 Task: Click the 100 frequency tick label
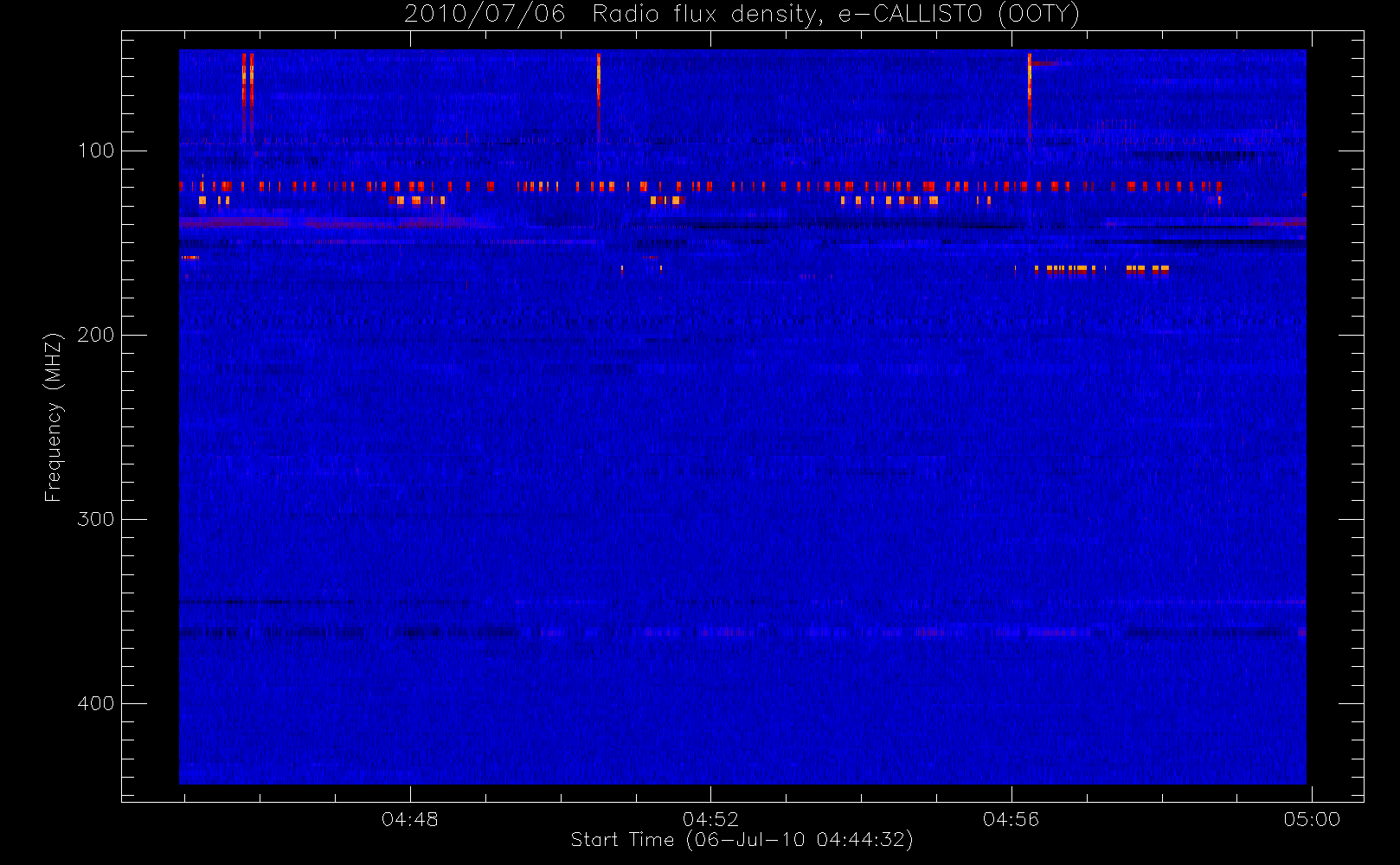point(95,151)
